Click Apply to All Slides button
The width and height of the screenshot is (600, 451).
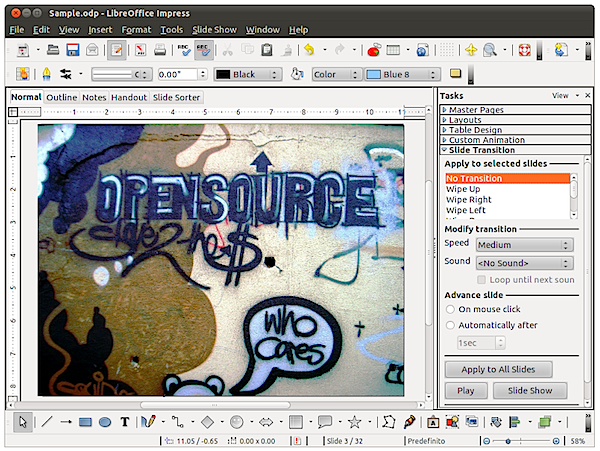(498, 370)
